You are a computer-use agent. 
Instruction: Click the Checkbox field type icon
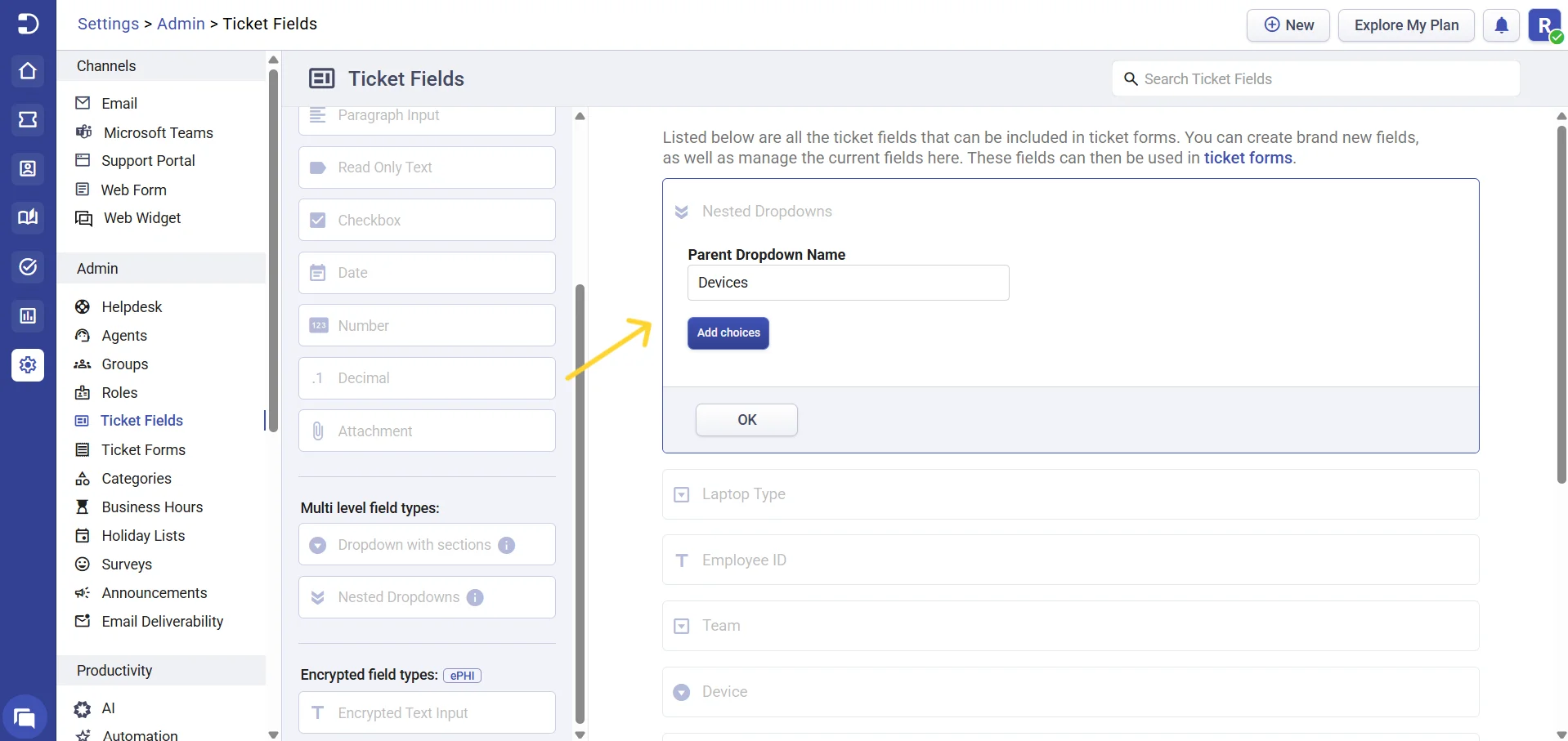(x=318, y=220)
